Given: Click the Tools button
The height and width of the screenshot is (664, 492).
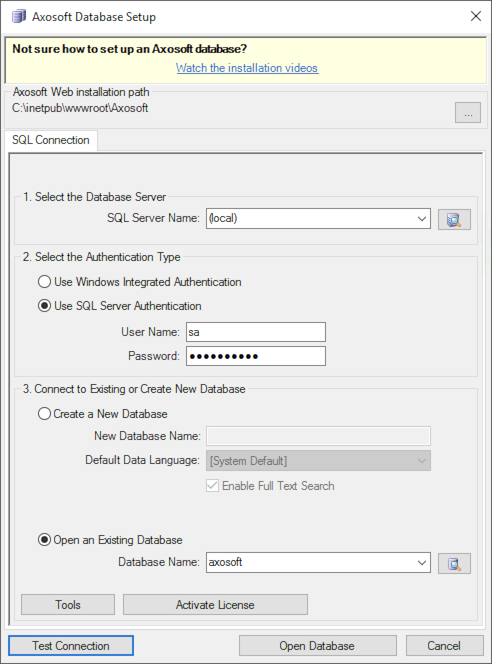Looking at the screenshot, I should pyautogui.click(x=68, y=604).
